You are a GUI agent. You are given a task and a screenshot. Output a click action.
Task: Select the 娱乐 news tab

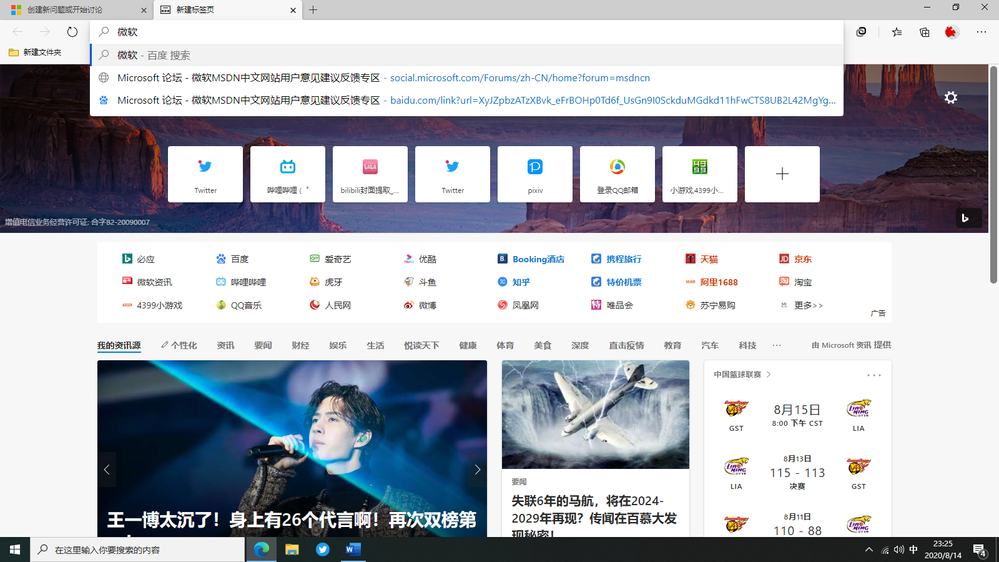click(x=338, y=345)
